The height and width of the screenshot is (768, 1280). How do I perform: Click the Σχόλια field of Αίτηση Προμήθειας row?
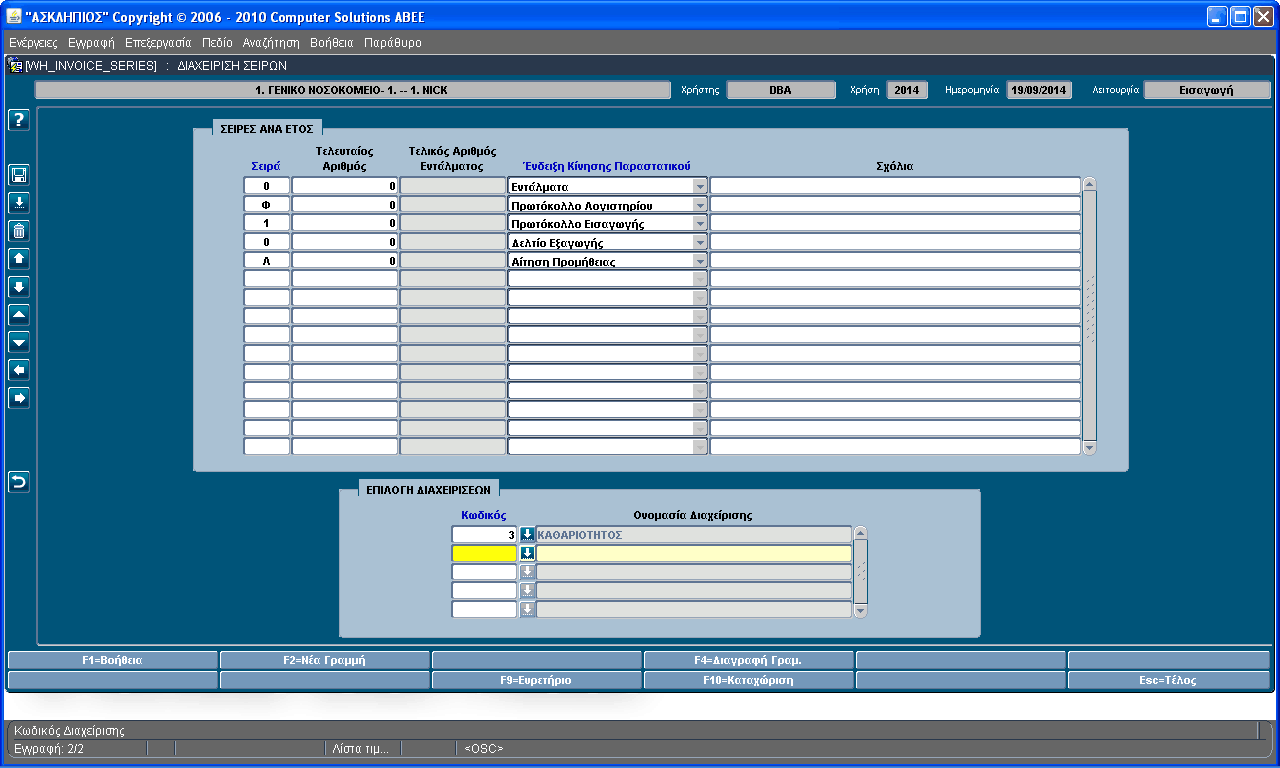(895, 261)
